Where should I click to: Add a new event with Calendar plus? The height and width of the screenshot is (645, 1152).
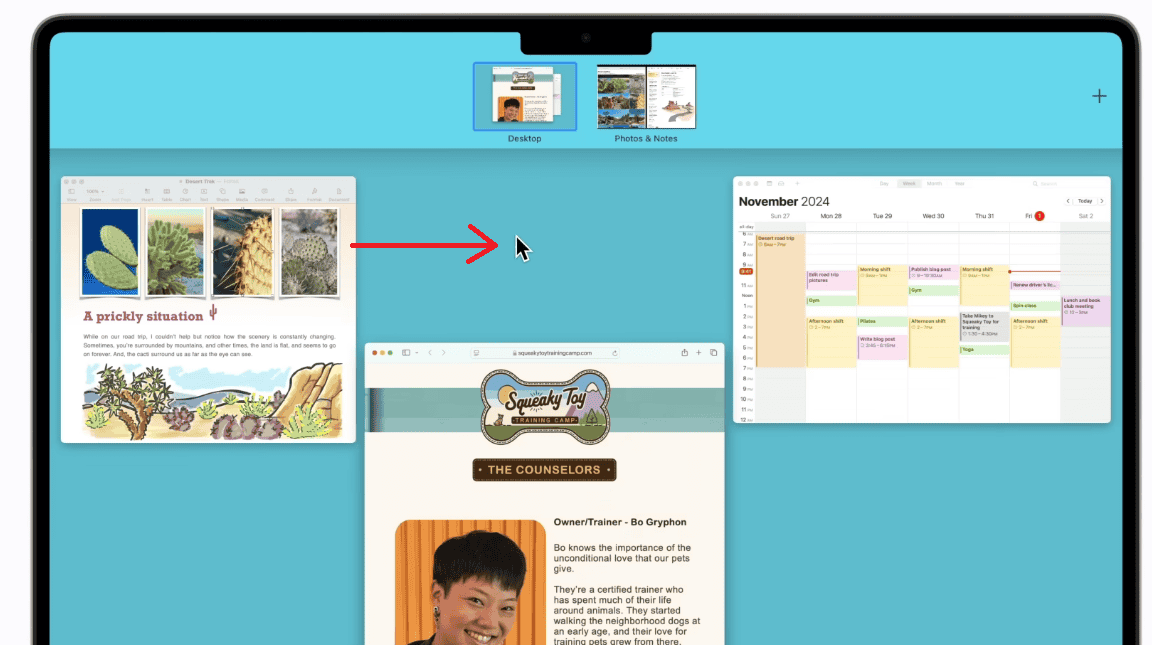797,184
